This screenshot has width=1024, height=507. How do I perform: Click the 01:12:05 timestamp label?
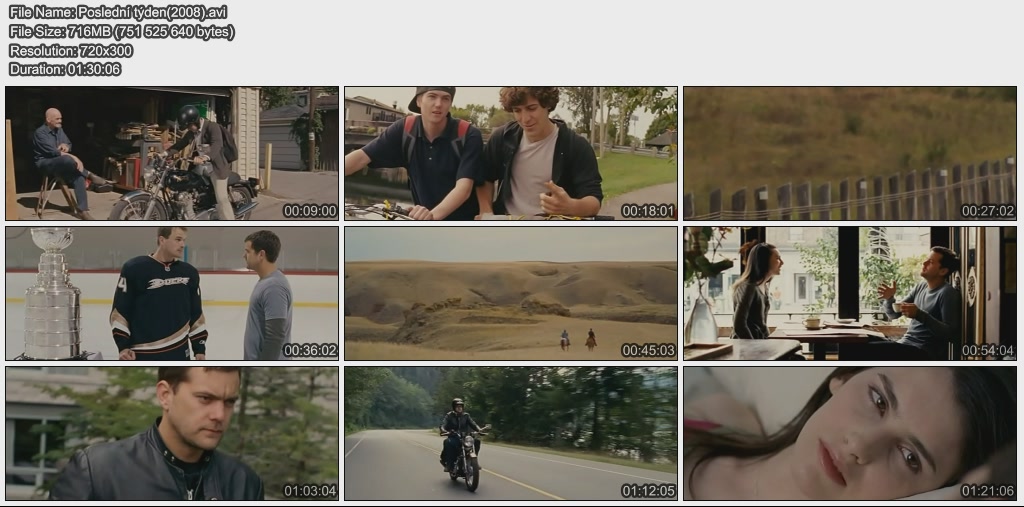[649, 491]
